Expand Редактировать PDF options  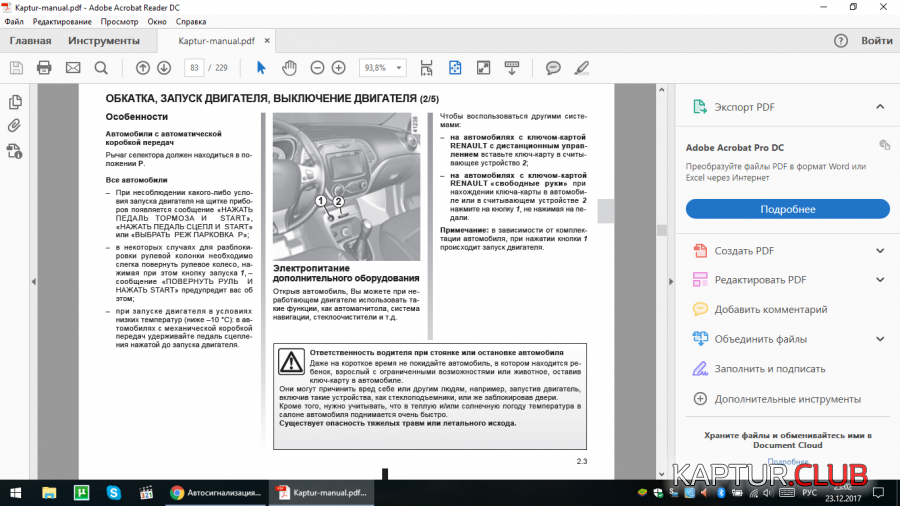pos(880,280)
